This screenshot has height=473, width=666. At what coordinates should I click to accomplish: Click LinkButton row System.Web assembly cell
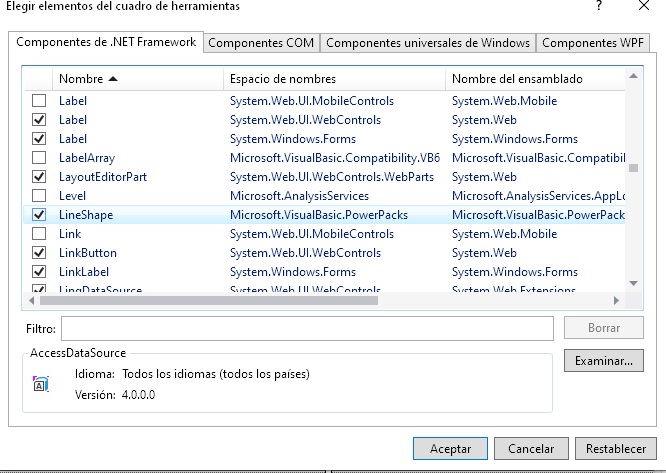(x=484, y=253)
